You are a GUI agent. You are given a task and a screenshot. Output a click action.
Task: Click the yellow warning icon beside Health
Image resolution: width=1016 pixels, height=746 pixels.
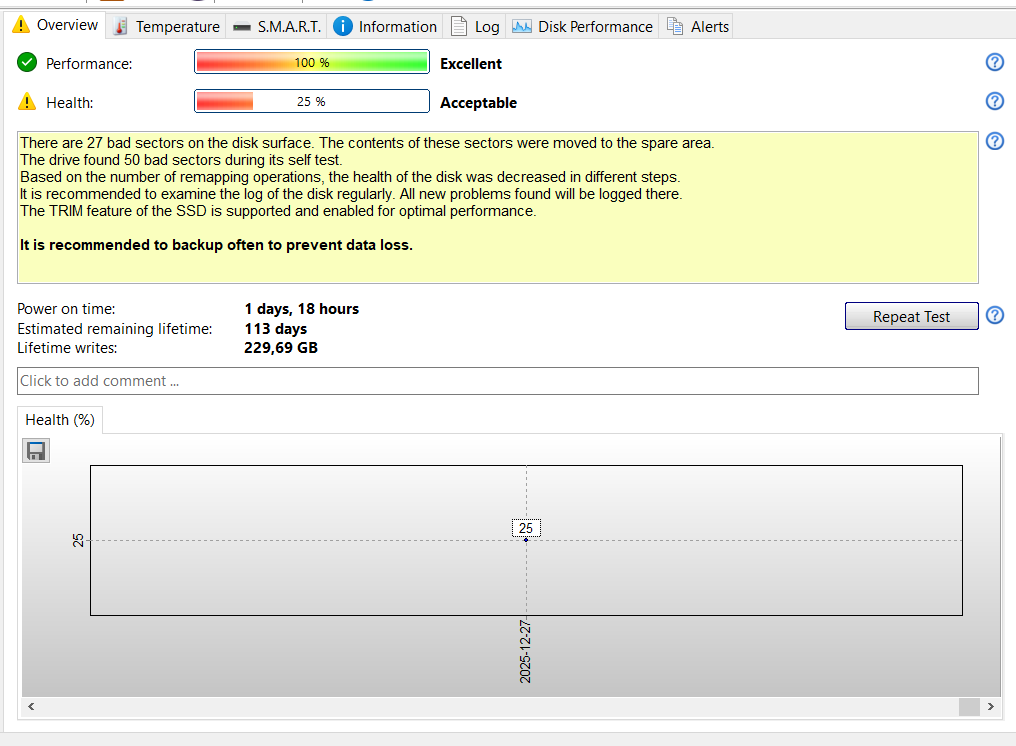point(27,102)
